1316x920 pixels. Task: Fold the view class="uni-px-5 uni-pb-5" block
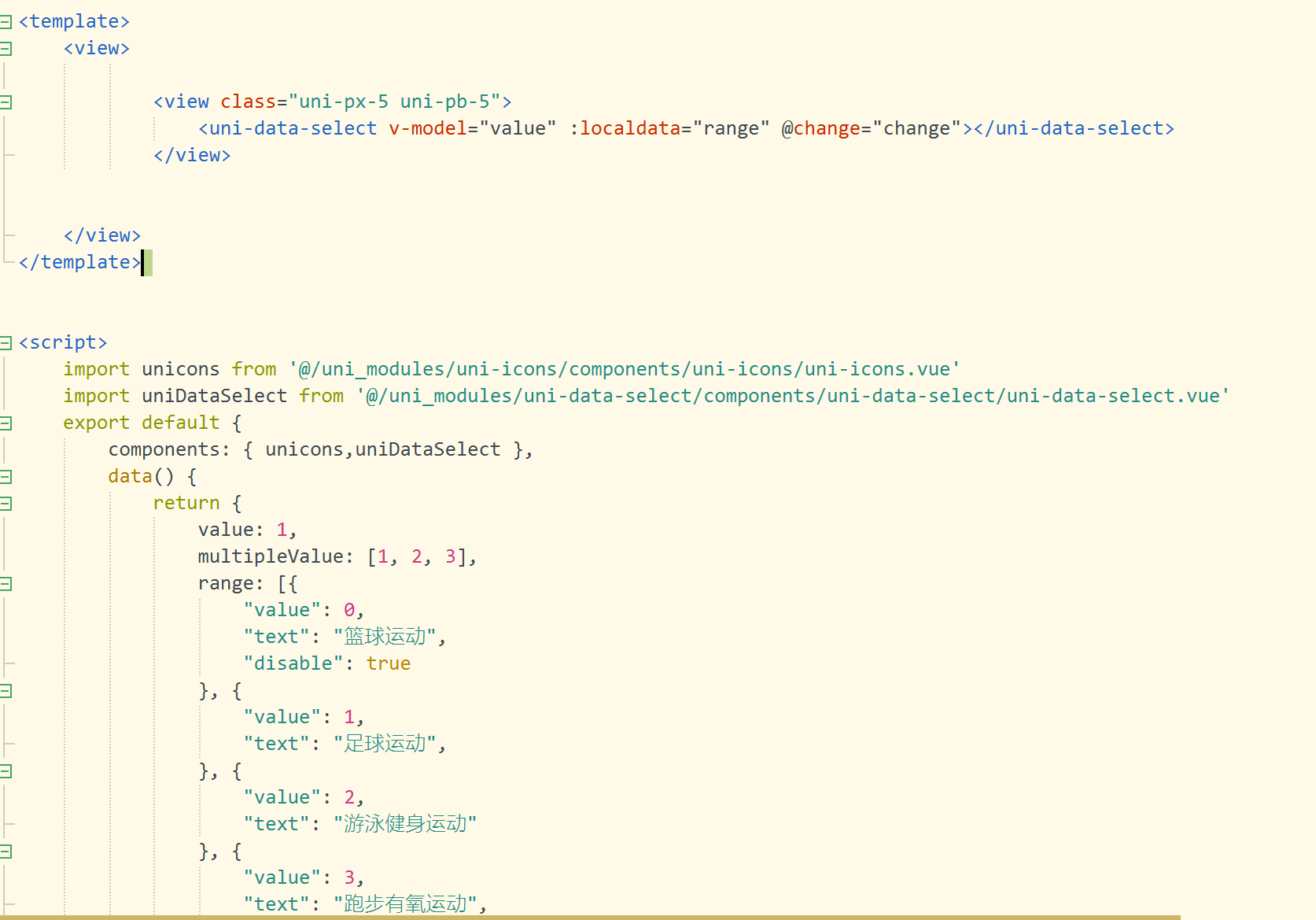tap(6, 102)
